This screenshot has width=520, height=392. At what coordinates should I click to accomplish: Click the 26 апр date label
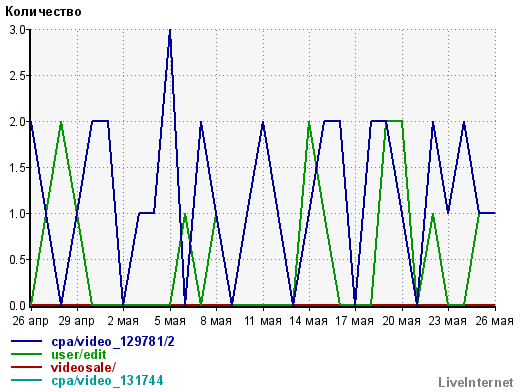tap(30, 321)
